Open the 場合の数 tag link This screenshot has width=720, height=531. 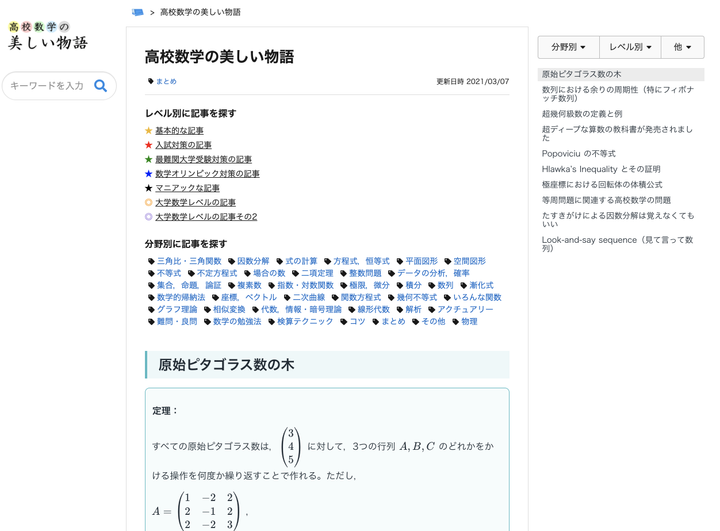coord(269,273)
